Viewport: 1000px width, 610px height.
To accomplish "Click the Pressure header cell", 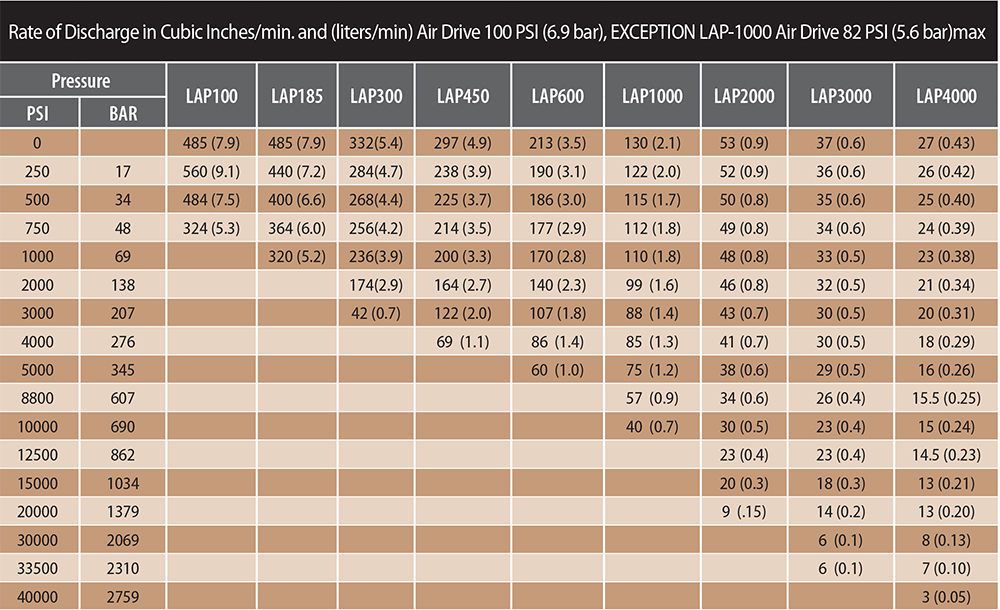I will click(x=83, y=80).
